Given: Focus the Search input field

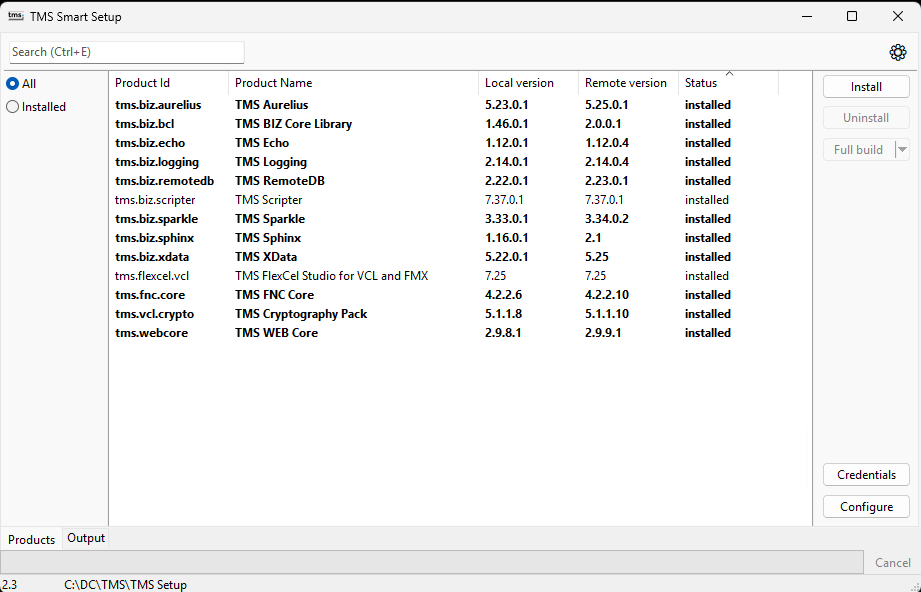Looking at the screenshot, I should (127, 52).
